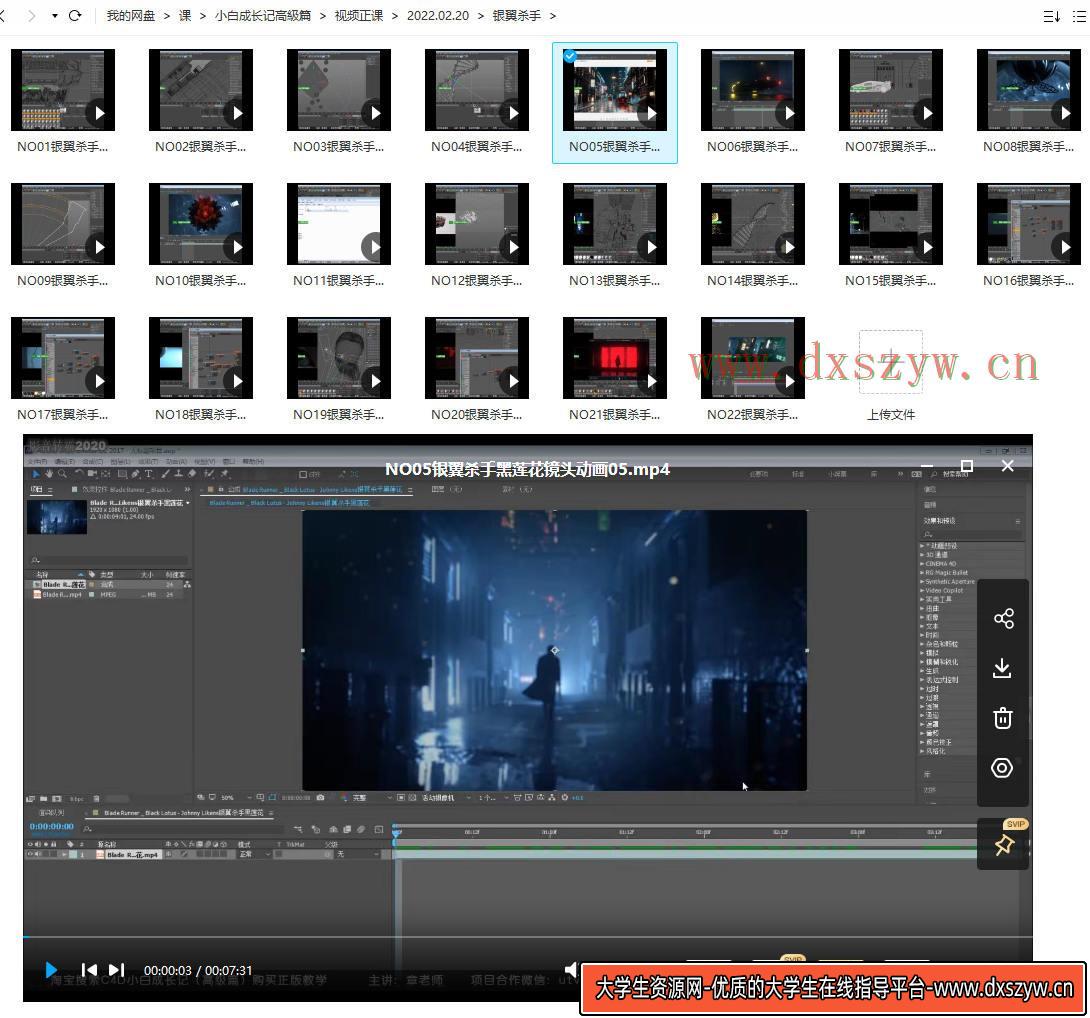Click the SVIP pin icon

coord(1004,845)
